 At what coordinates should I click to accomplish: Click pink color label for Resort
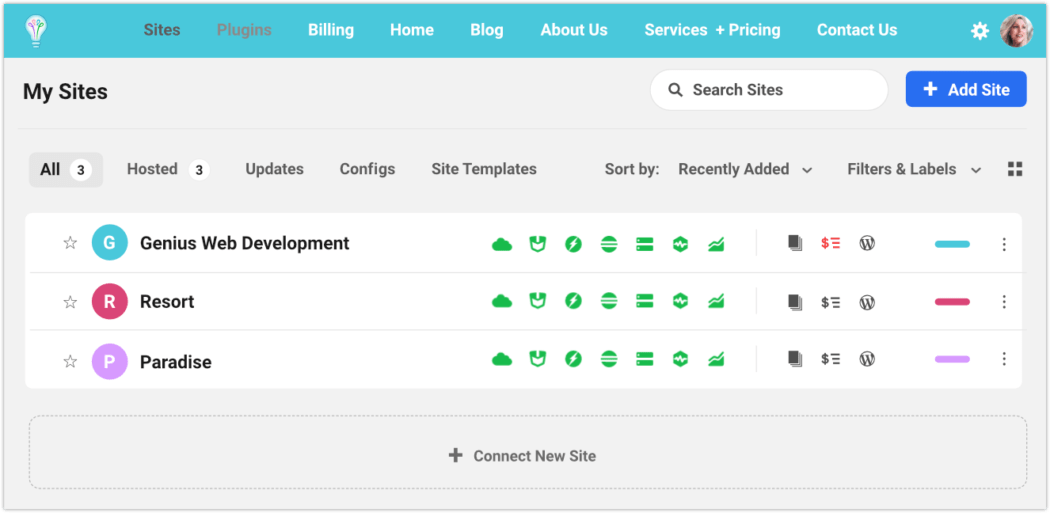click(x=952, y=302)
